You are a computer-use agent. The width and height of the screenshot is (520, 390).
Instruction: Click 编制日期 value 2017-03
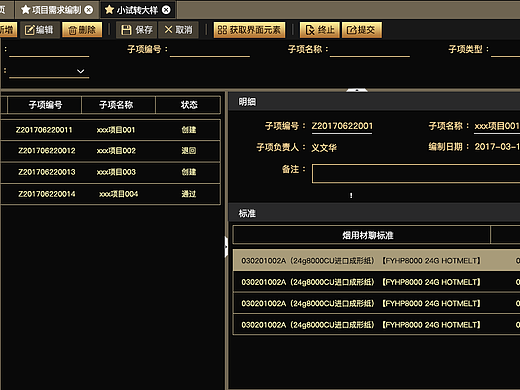497,147
